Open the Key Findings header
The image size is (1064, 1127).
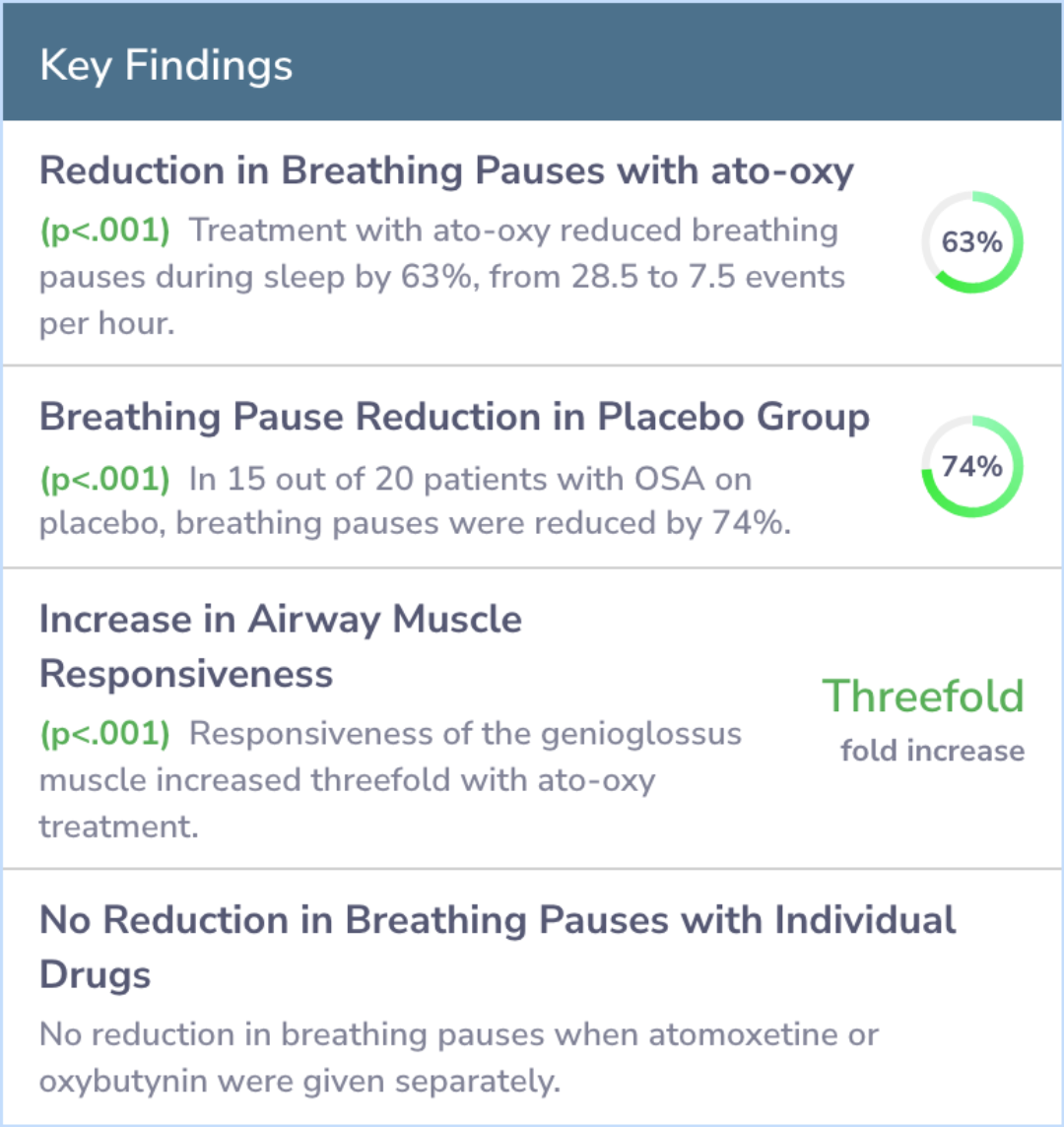tap(532, 63)
